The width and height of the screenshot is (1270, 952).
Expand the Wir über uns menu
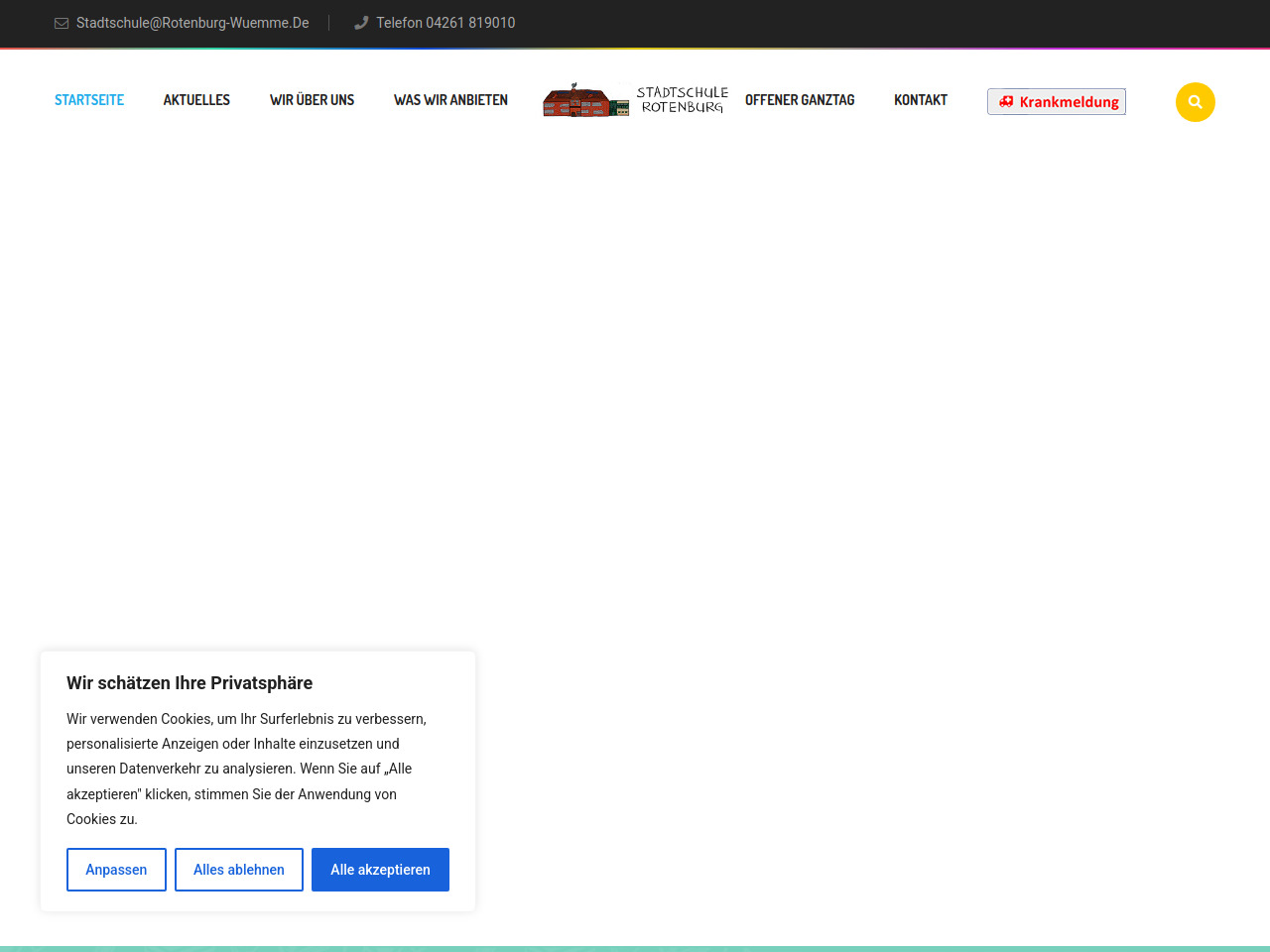click(312, 100)
